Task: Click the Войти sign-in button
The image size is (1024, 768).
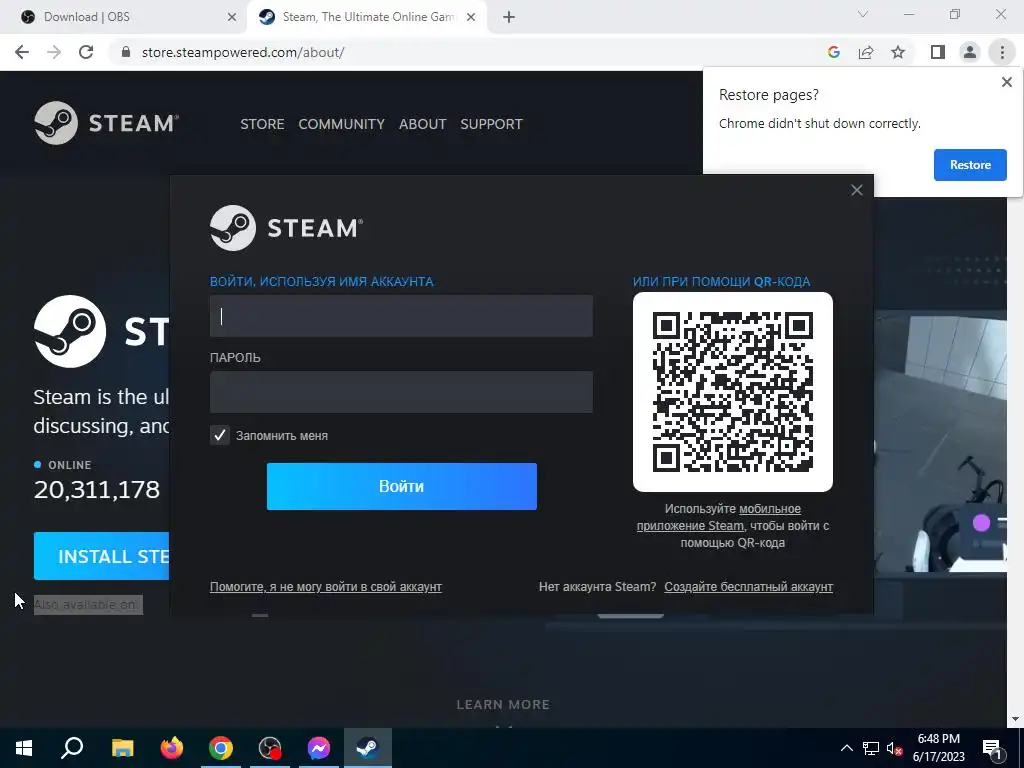Action: coord(402,487)
